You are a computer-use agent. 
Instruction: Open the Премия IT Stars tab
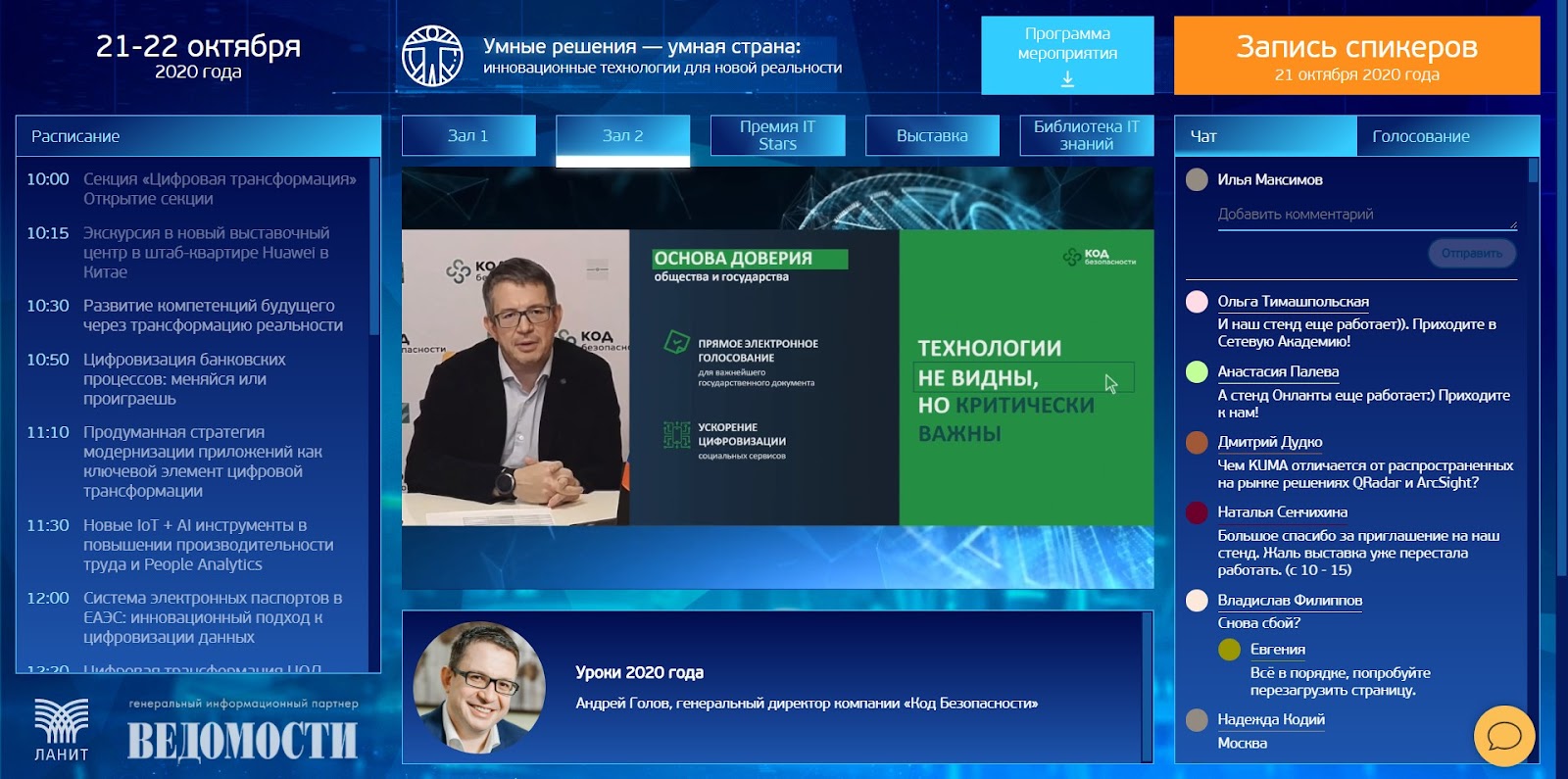[777, 135]
